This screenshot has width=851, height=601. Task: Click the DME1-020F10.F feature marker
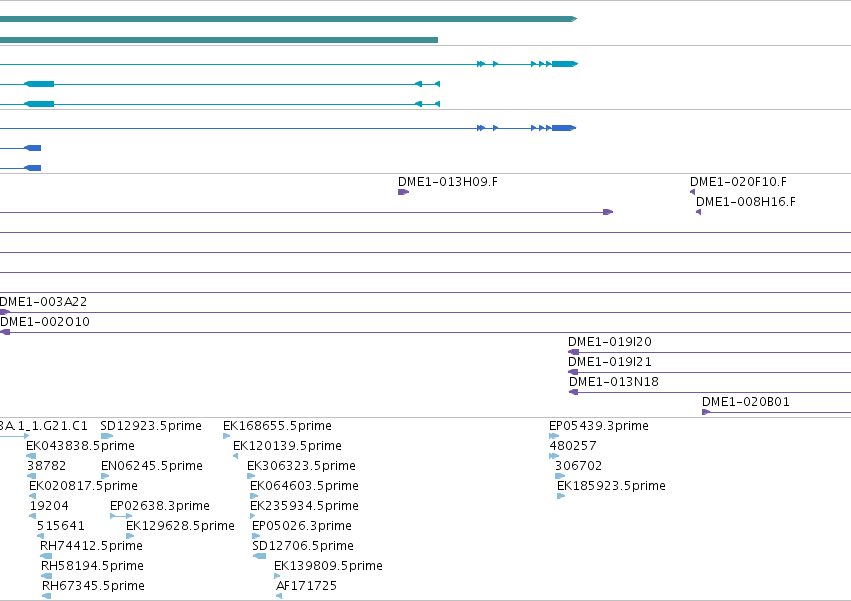tap(693, 192)
